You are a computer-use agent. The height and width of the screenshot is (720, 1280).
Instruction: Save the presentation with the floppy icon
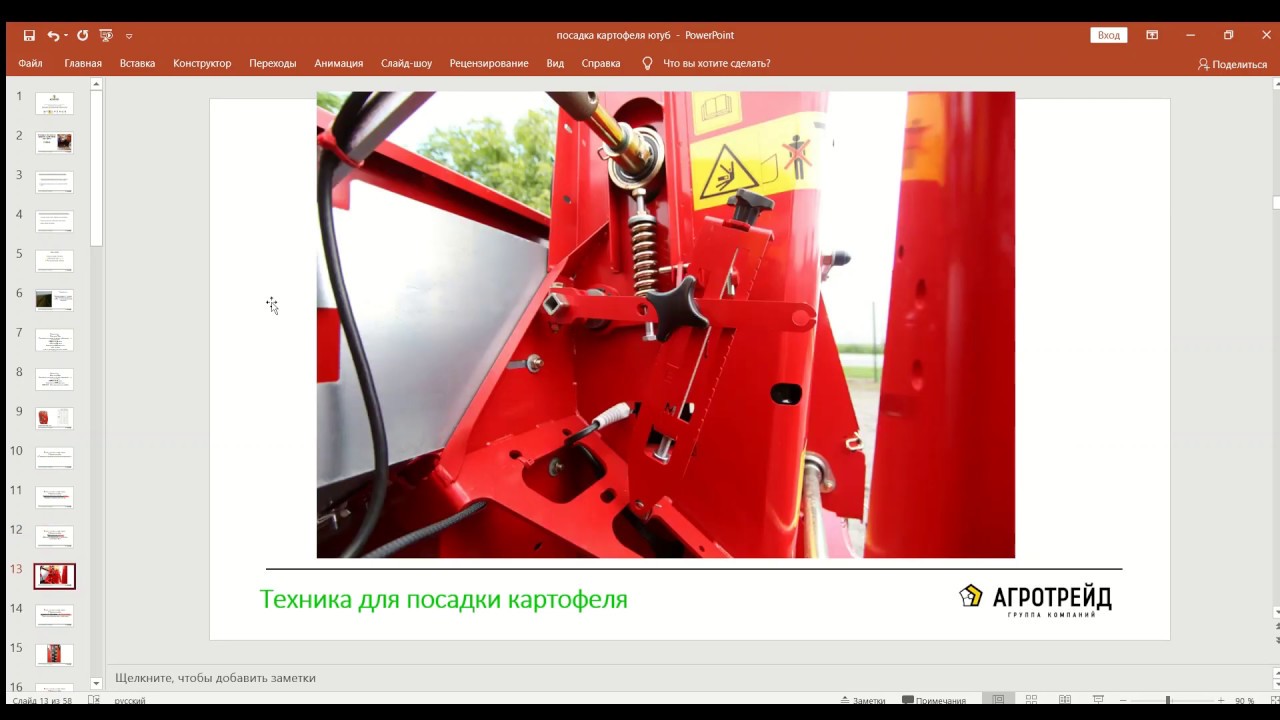point(29,35)
